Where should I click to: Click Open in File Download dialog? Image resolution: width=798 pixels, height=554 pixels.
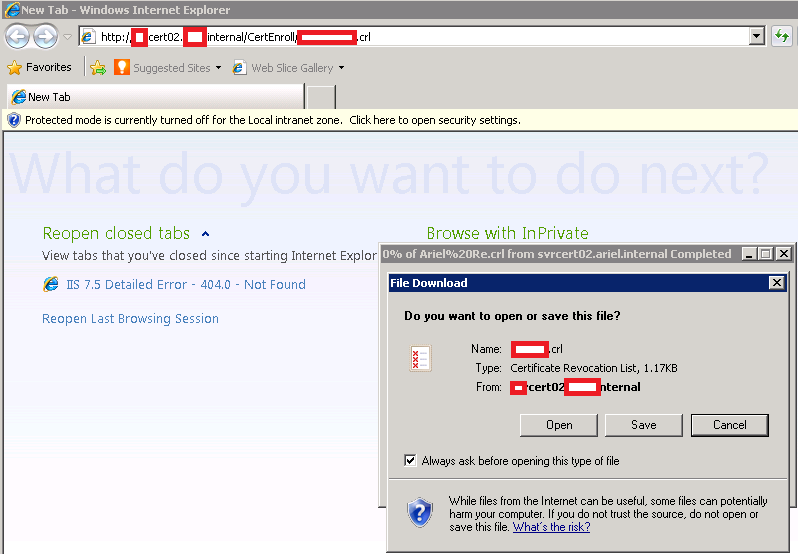pyautogui.click(x=559, y=425)
